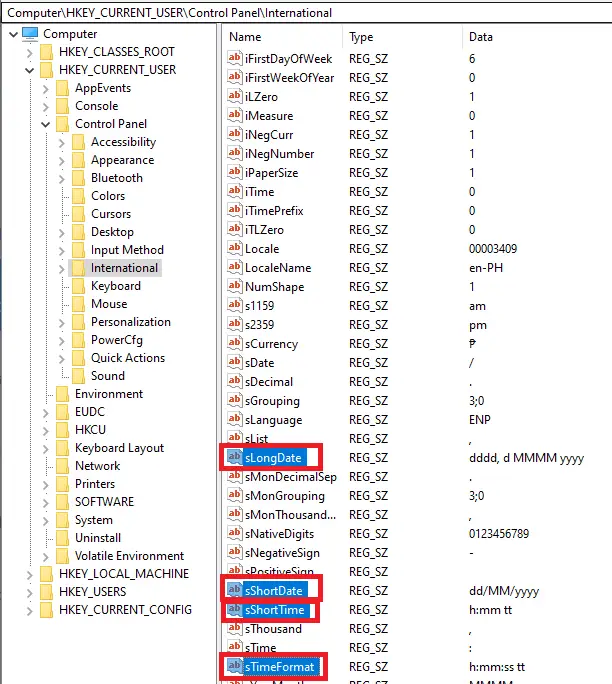The image size is (612, 684).
Task: Click the sShortDate string value icon
Action: (x=234, y=590)
